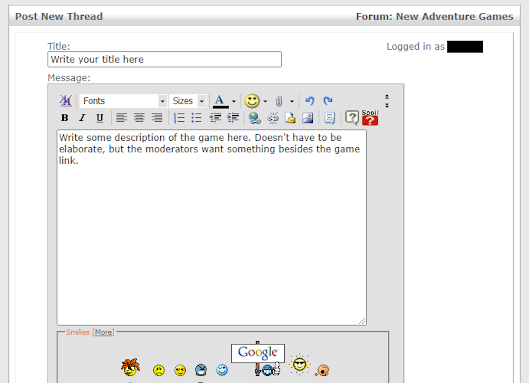The width and height of the screenshot is (529, 383).
Task: Apply the current text color A
Action: tap(221, 101)
